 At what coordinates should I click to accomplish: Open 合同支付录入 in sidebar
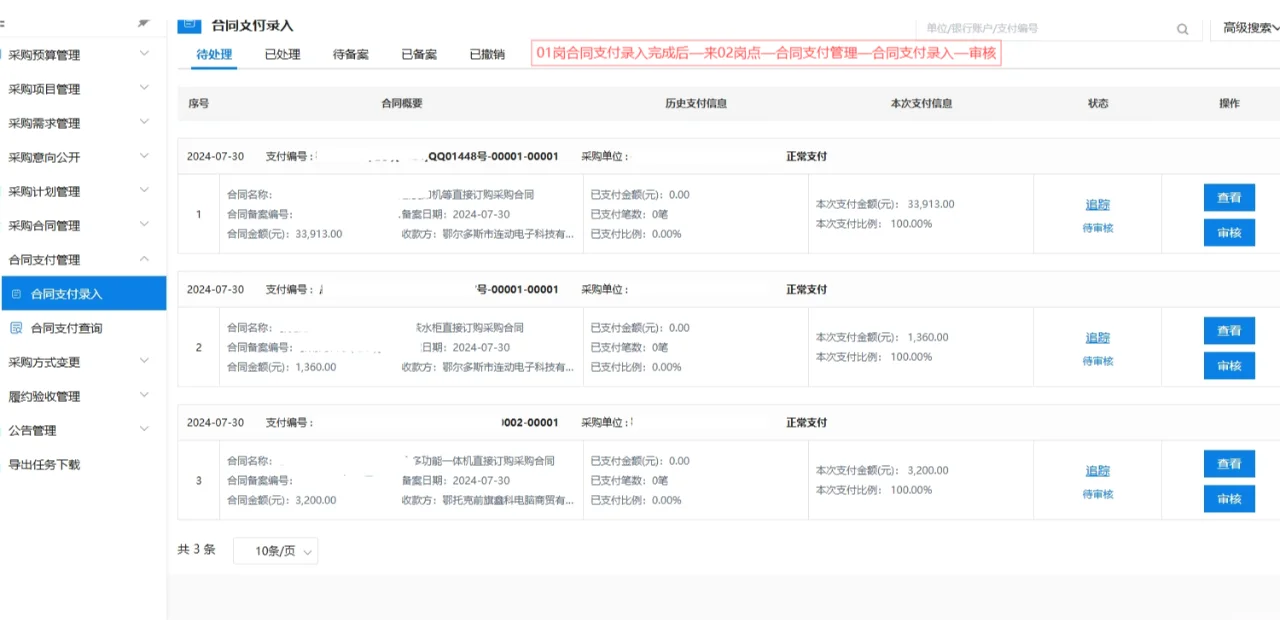(83, 294)
